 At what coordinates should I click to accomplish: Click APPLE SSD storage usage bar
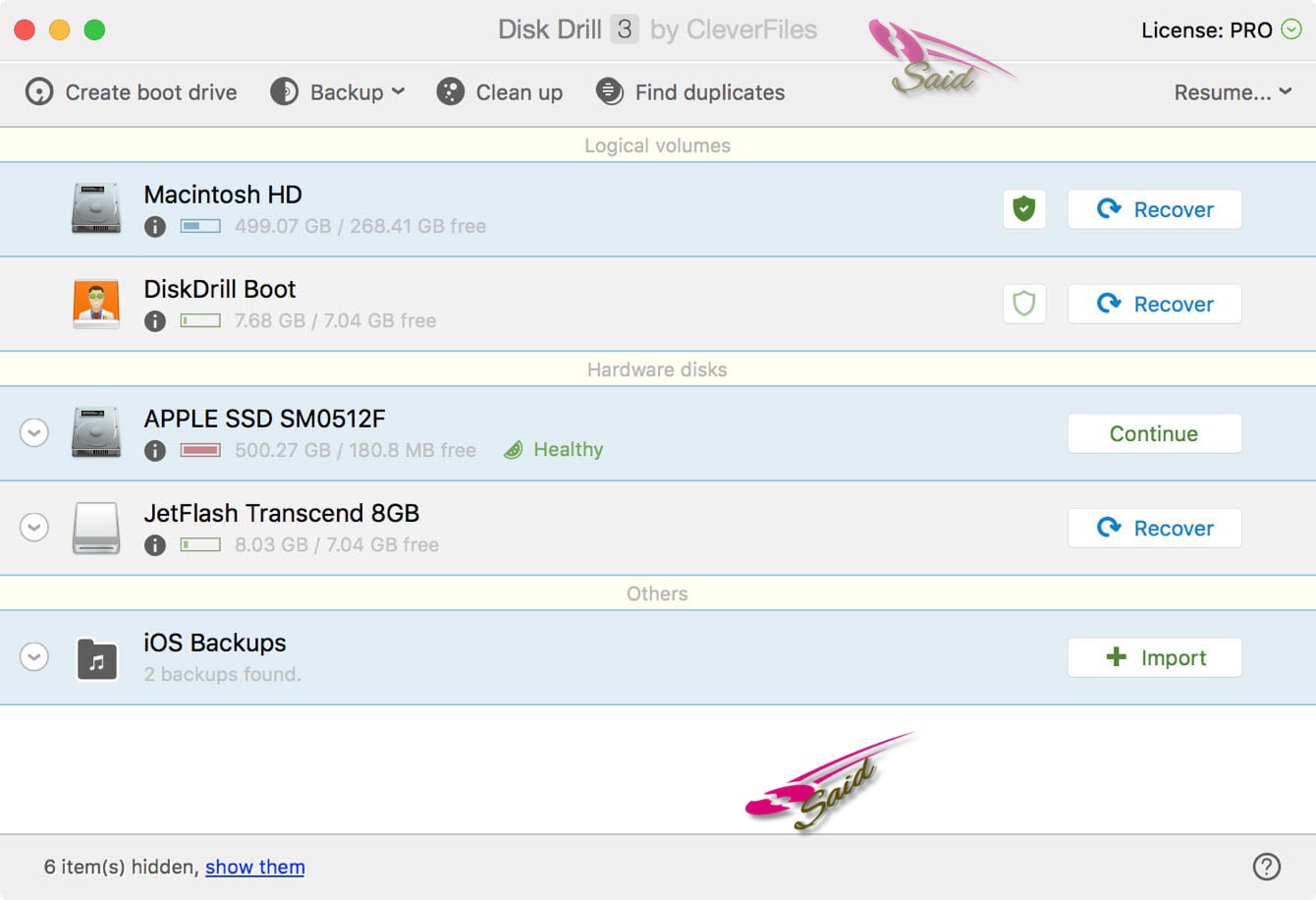pyautogui.click(x=200, y=450)
